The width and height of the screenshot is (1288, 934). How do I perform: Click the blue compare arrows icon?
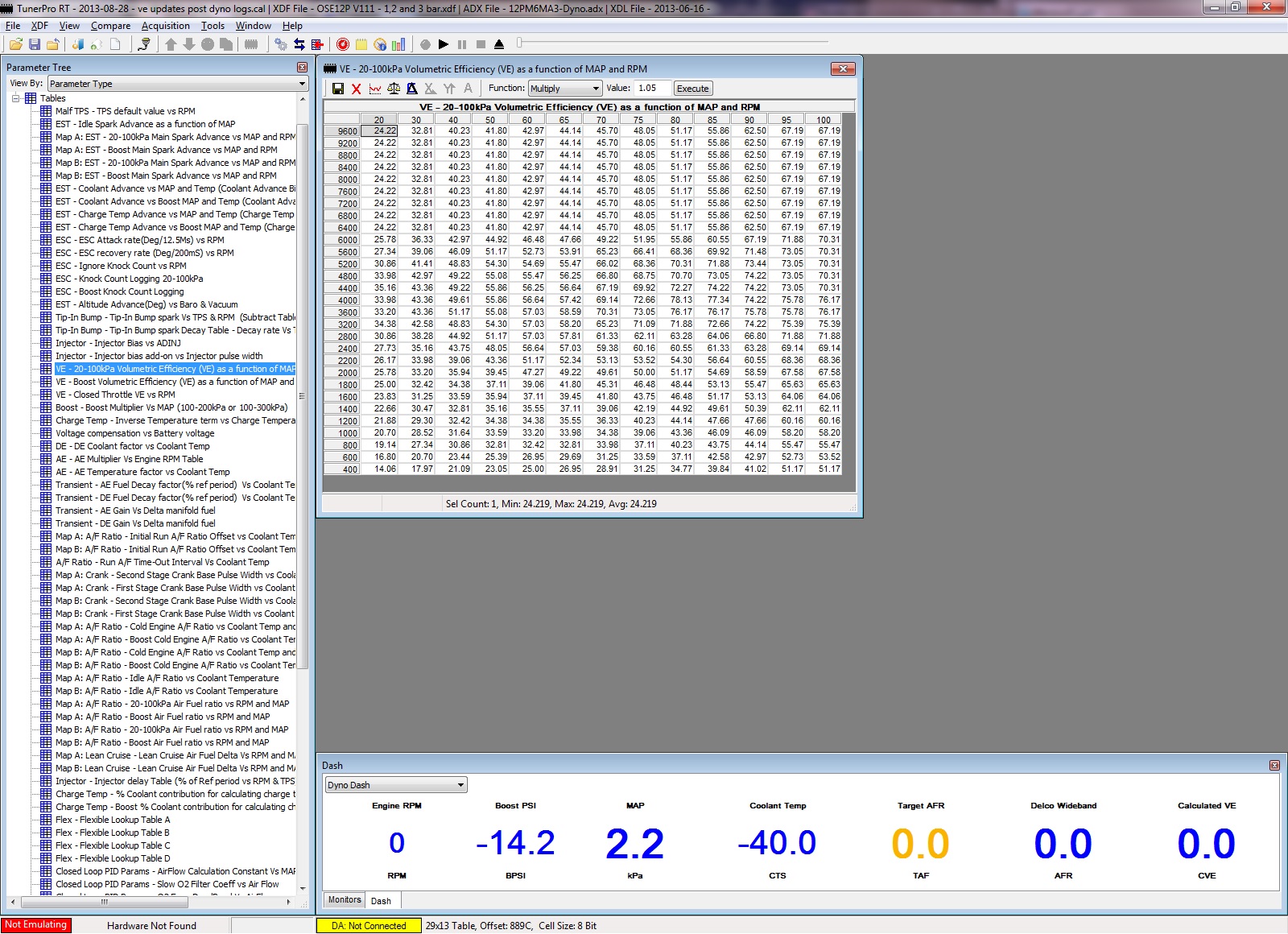(299, 44)
